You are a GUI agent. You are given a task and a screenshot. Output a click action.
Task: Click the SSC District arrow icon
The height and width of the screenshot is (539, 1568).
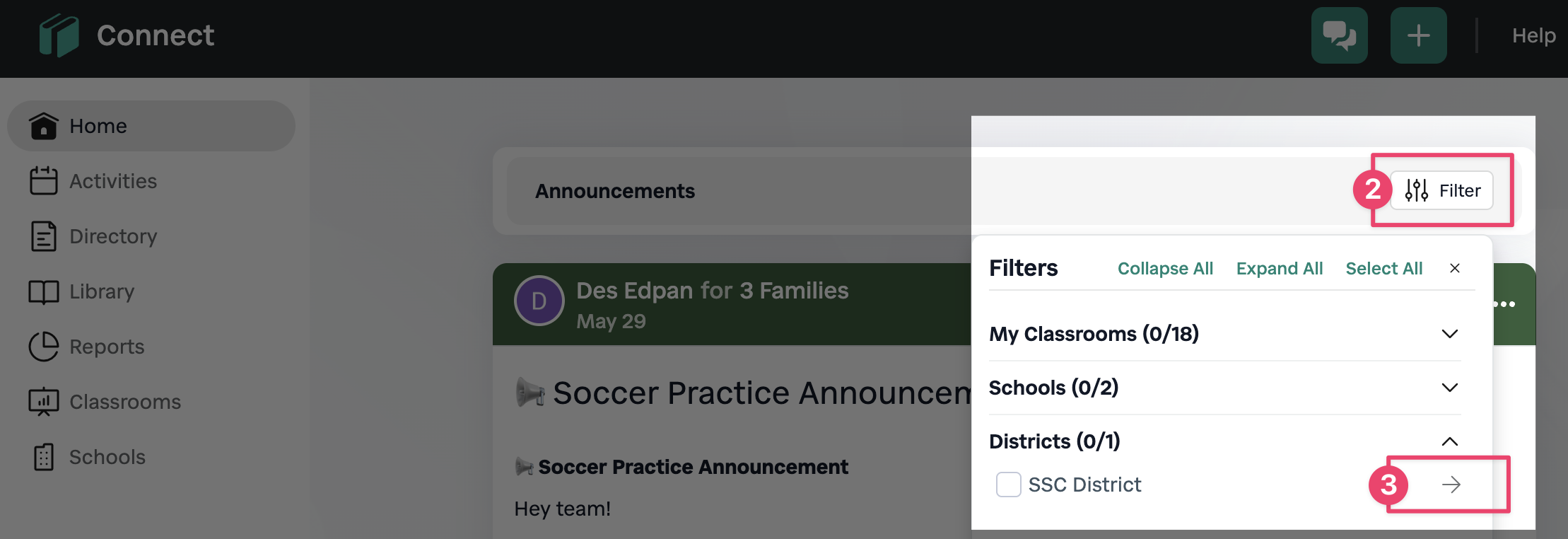1451,485
